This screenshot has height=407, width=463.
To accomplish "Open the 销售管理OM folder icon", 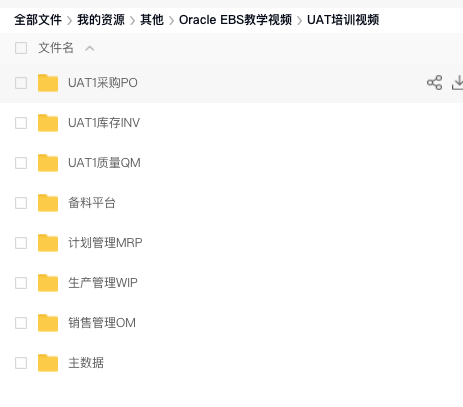I will click(x=48, y=323).
